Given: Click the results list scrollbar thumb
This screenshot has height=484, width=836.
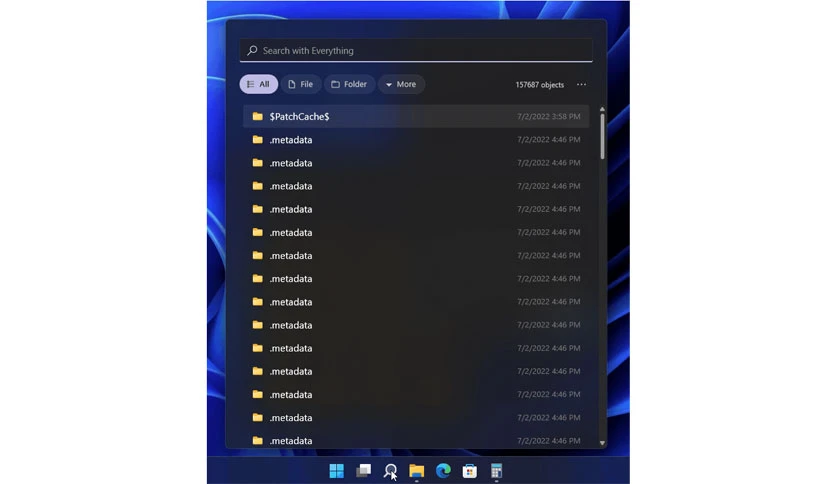Looking at the screenshot, I should pyautogui.click(x=602, y=136).
